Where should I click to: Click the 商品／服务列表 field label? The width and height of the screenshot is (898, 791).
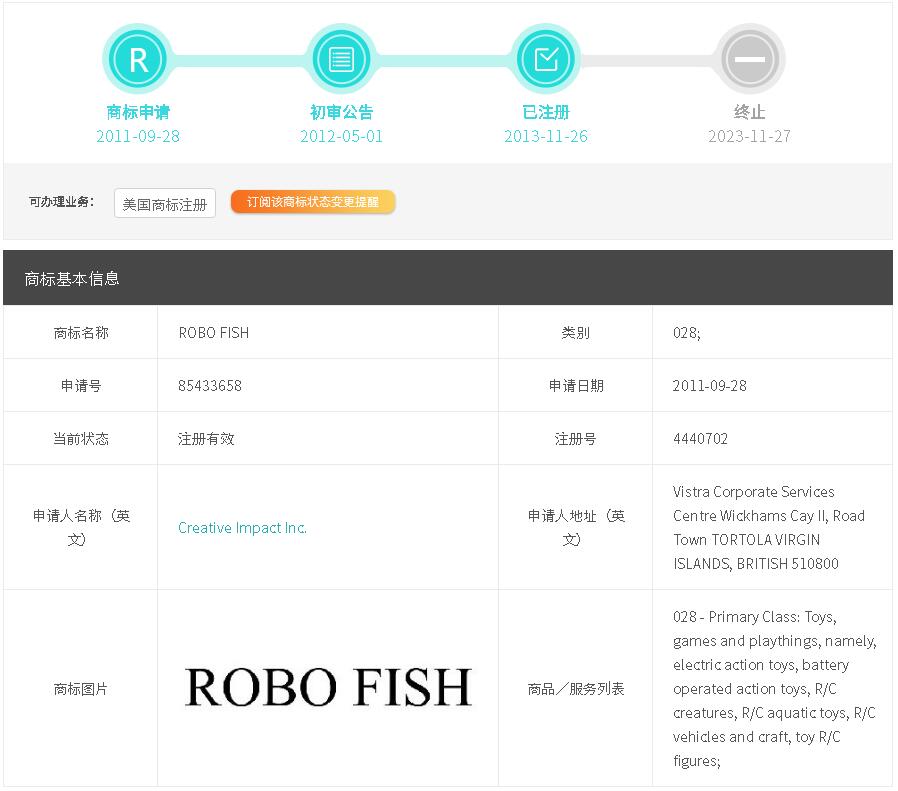click(576, 688)
